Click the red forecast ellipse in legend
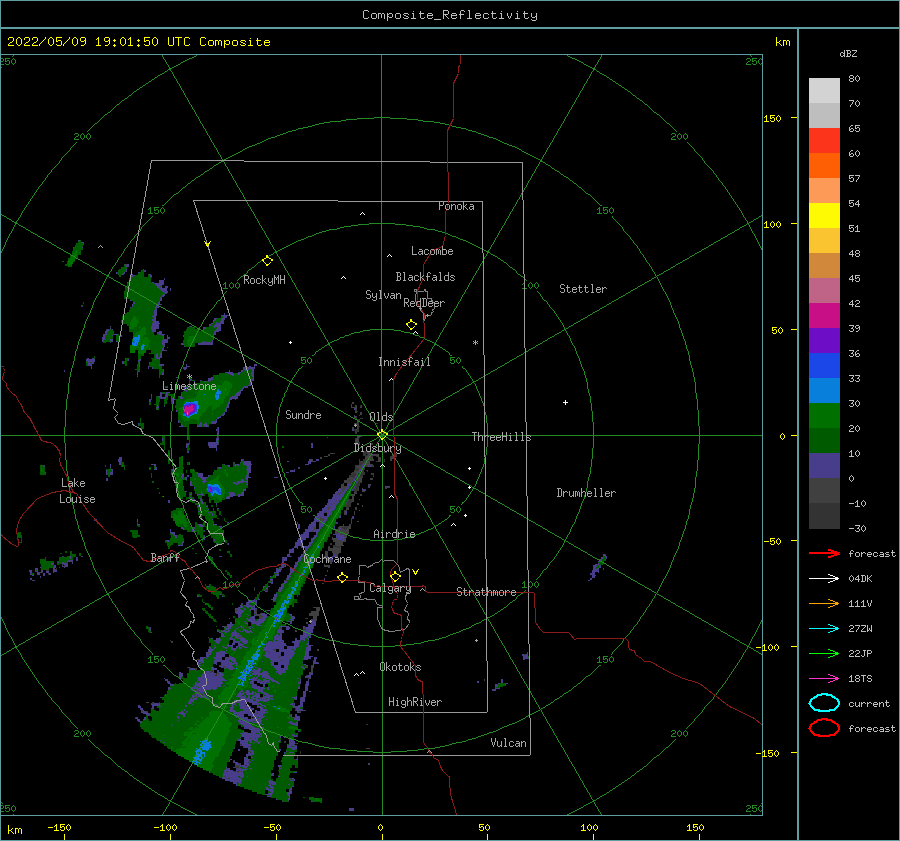 [824, 728]
